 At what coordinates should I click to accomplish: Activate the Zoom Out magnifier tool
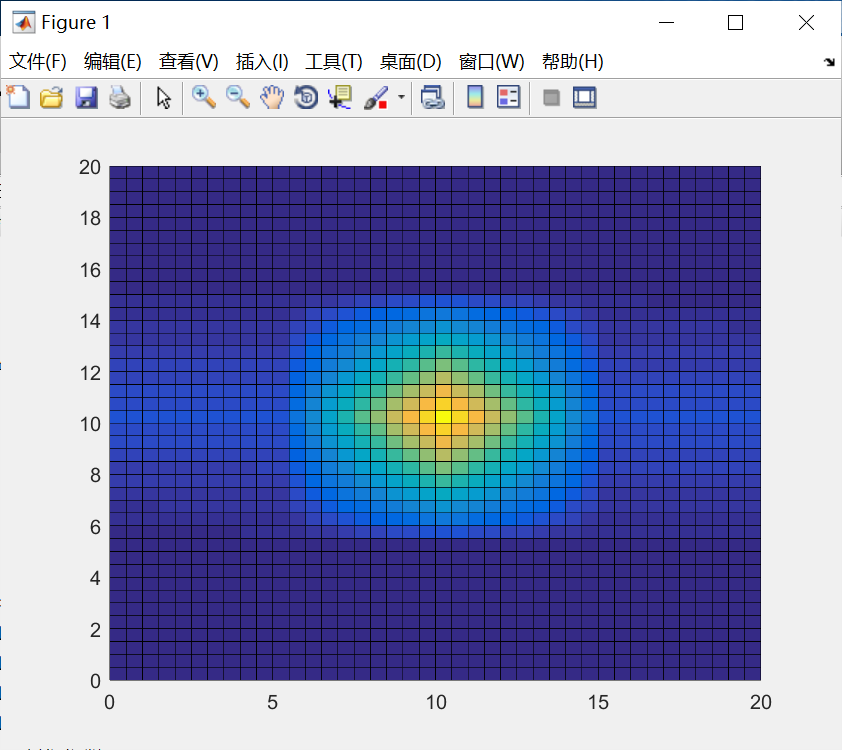click(237, 97)
